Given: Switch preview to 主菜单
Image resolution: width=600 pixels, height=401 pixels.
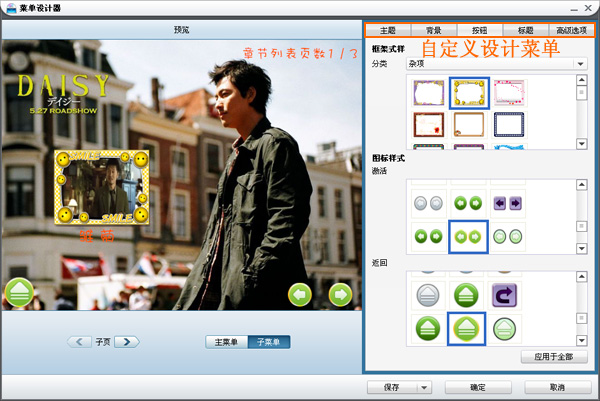Looking at the screenshot, I should (x=227, y=342).
